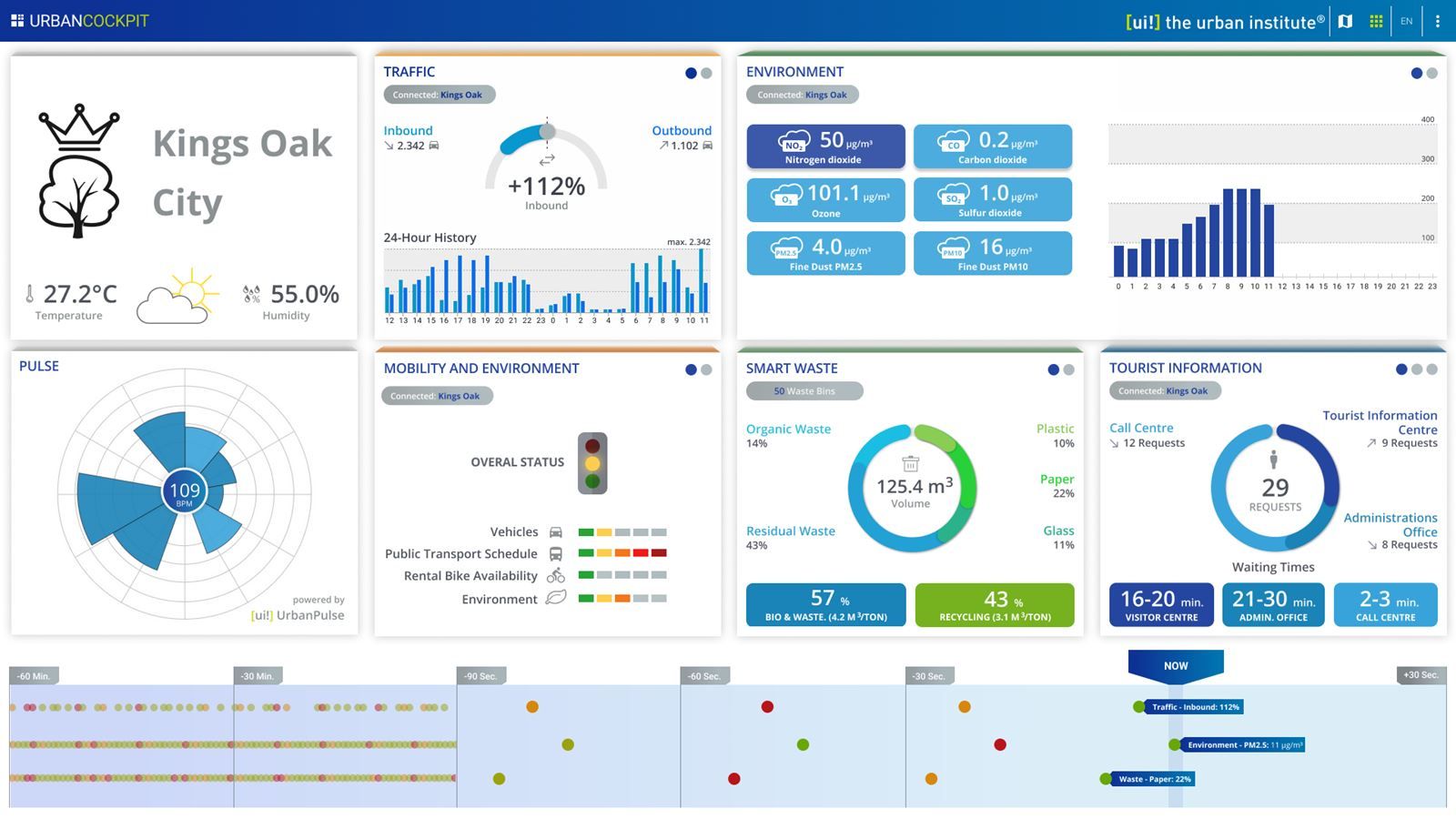The image size is (1456, 819).
Task: Select the Ozone O3 measurement tile
Action: click(x=825, y=199)
